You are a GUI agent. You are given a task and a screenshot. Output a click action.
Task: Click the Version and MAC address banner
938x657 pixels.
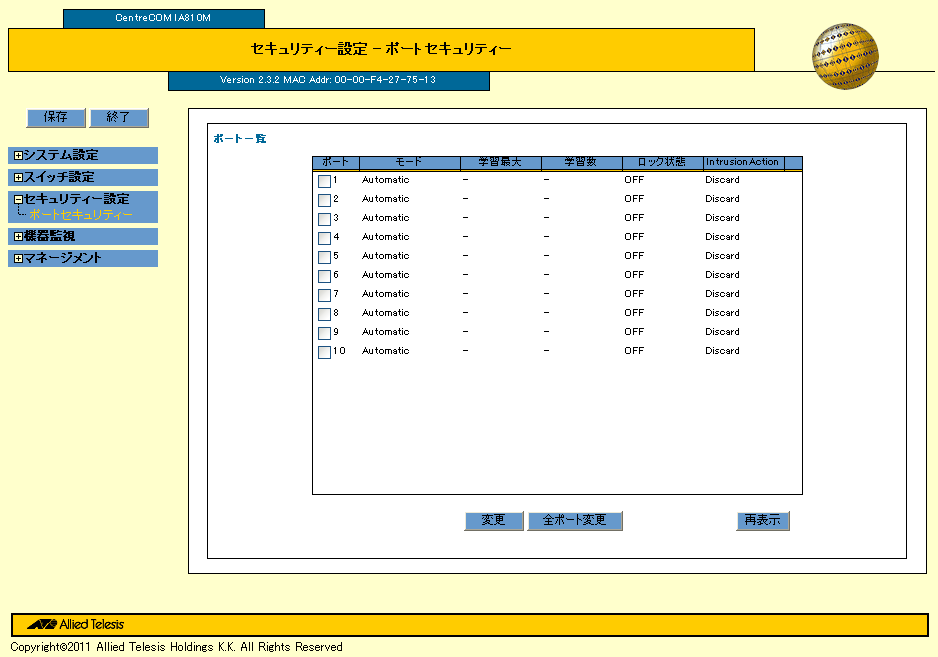(x=328, y=81)
